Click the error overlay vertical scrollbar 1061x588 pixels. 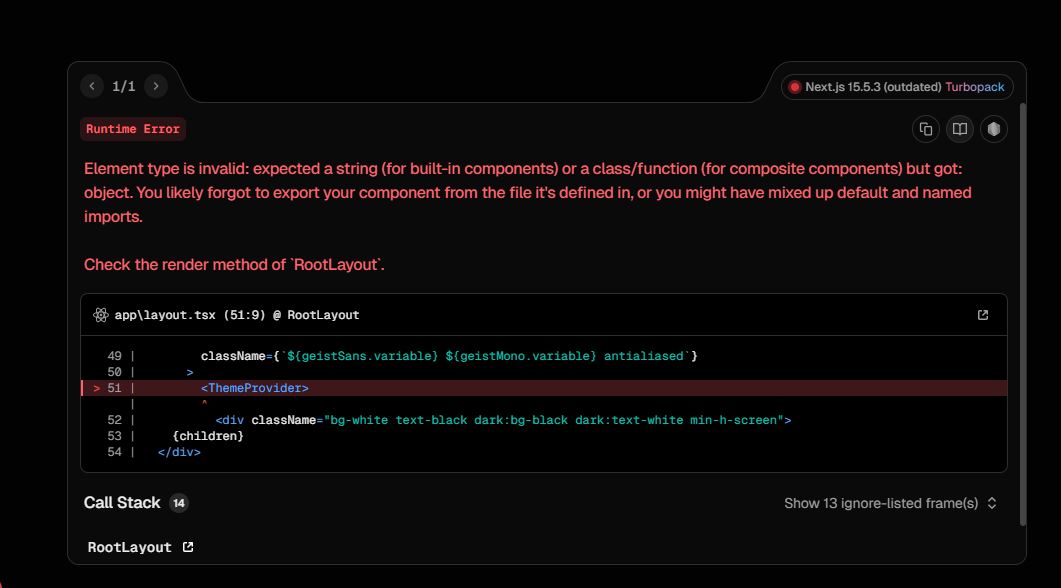[1022, 314]
